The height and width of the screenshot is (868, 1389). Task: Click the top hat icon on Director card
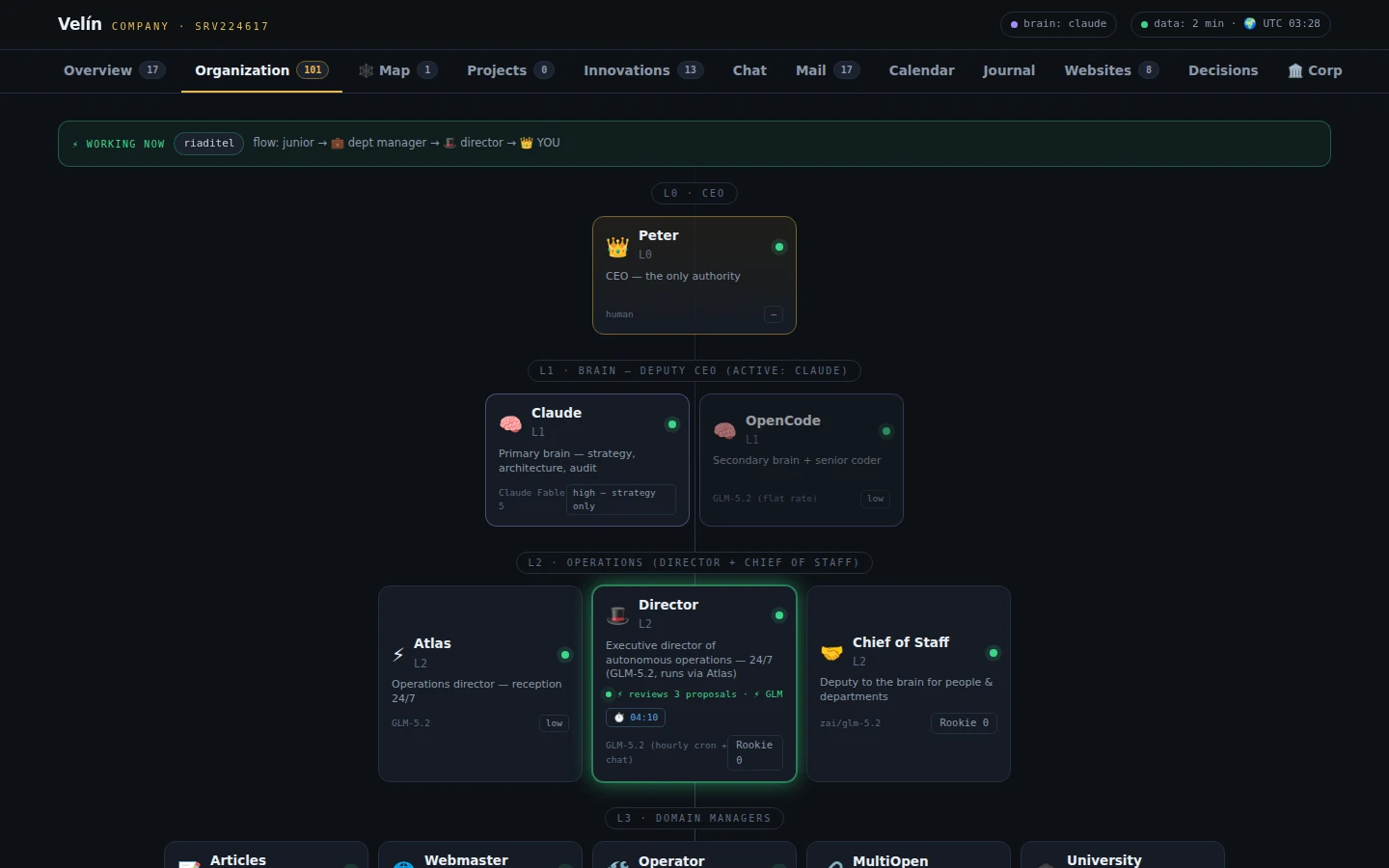point(617,615)
